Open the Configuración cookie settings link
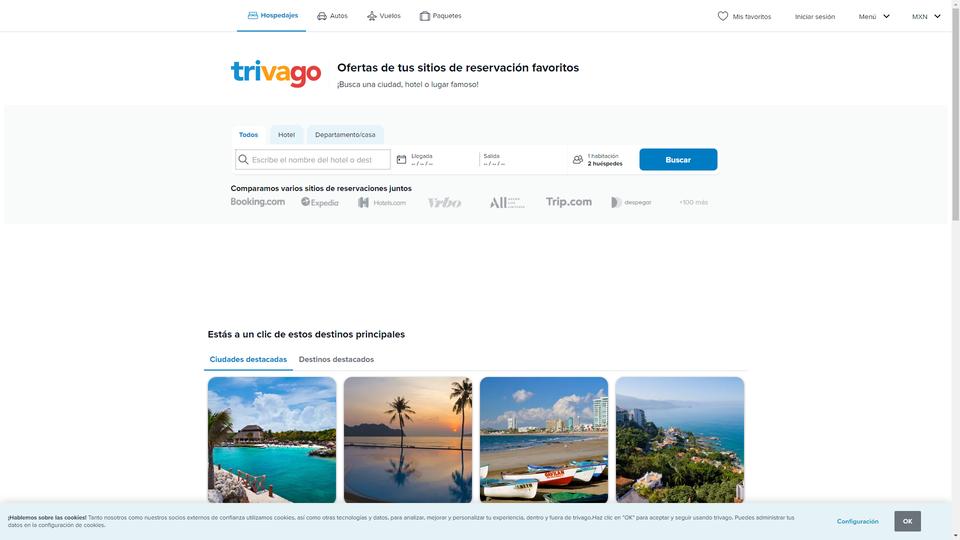This screenshot has height=540, width=960. [x=857, y=522]
